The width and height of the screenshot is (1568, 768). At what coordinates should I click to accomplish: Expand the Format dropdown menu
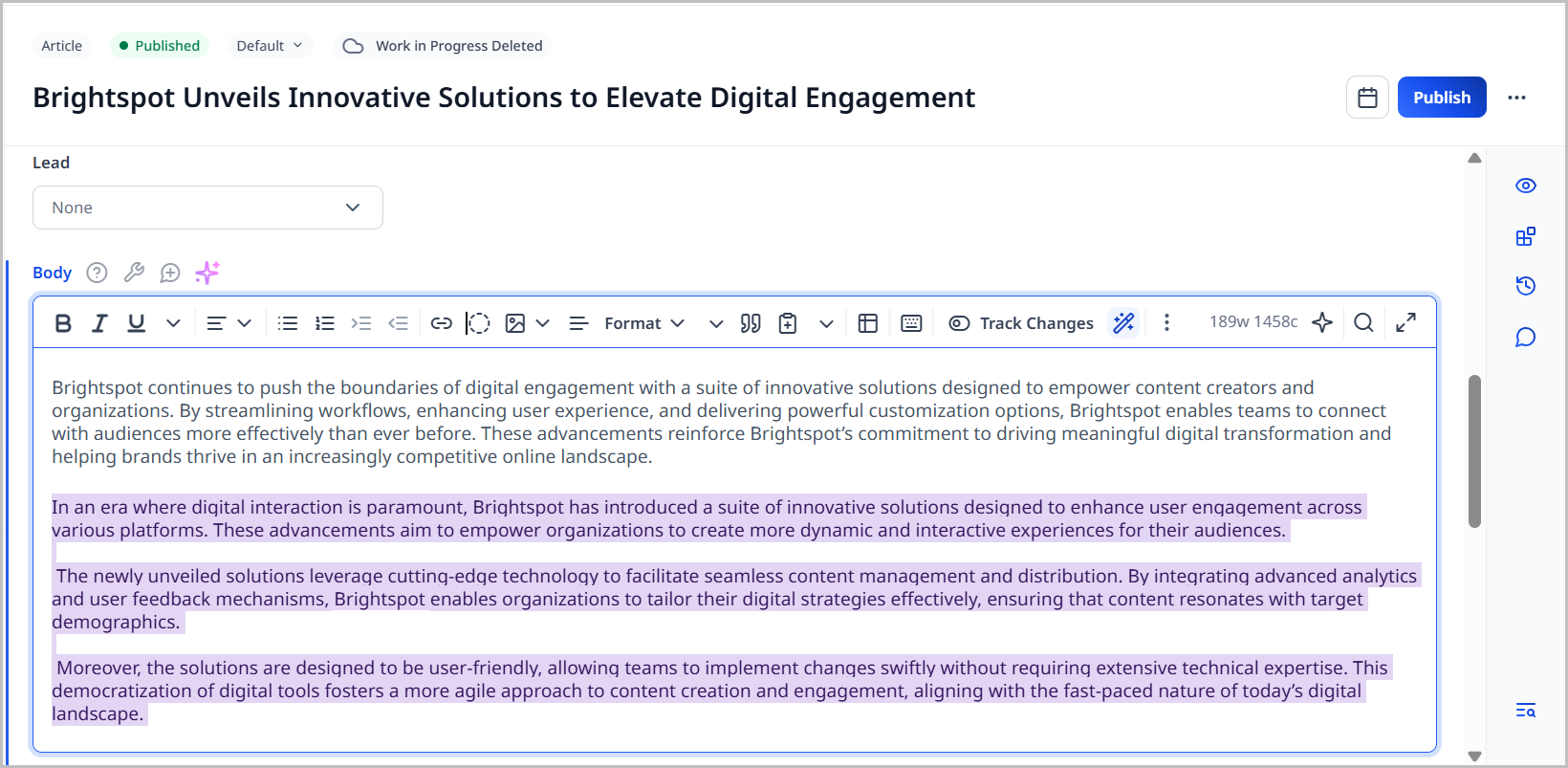pos(643,323)
